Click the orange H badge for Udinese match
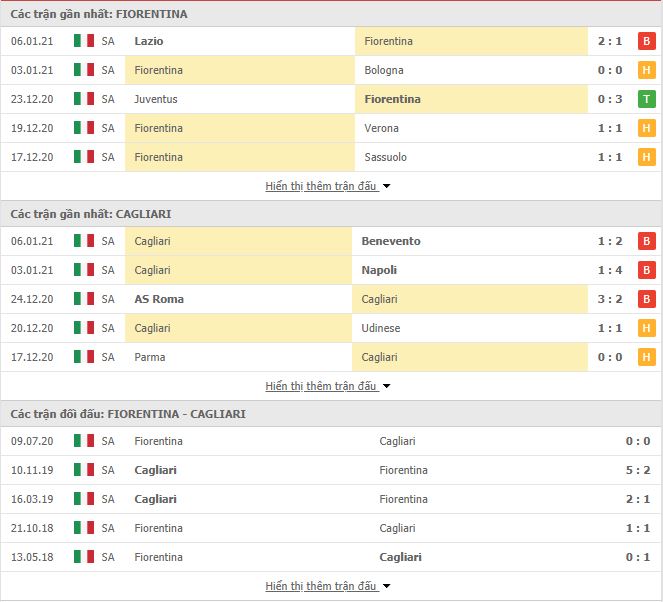The image size is (663, 602). [647, 328]
